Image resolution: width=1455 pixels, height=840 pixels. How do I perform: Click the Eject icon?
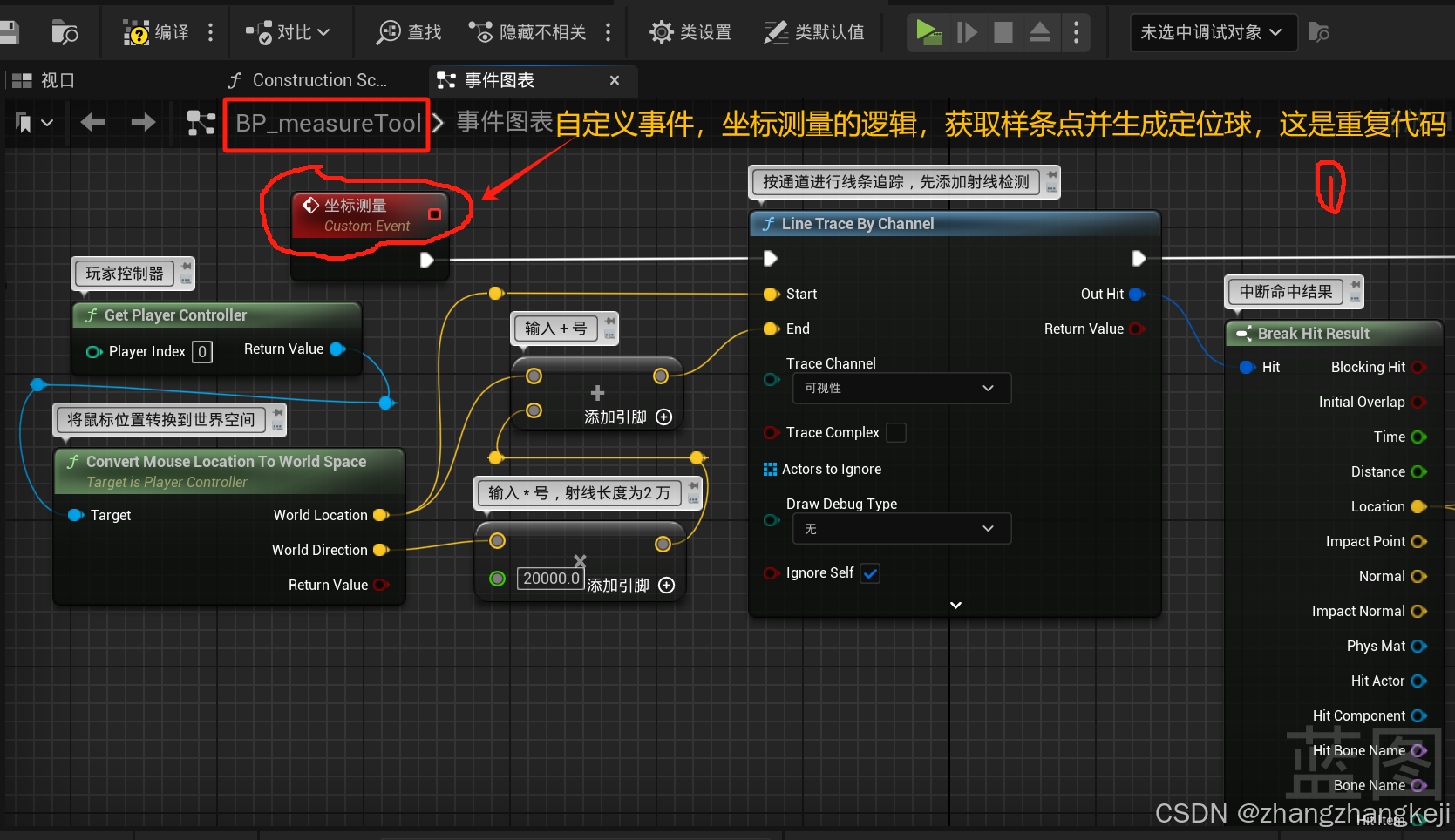coord(1039,32)
